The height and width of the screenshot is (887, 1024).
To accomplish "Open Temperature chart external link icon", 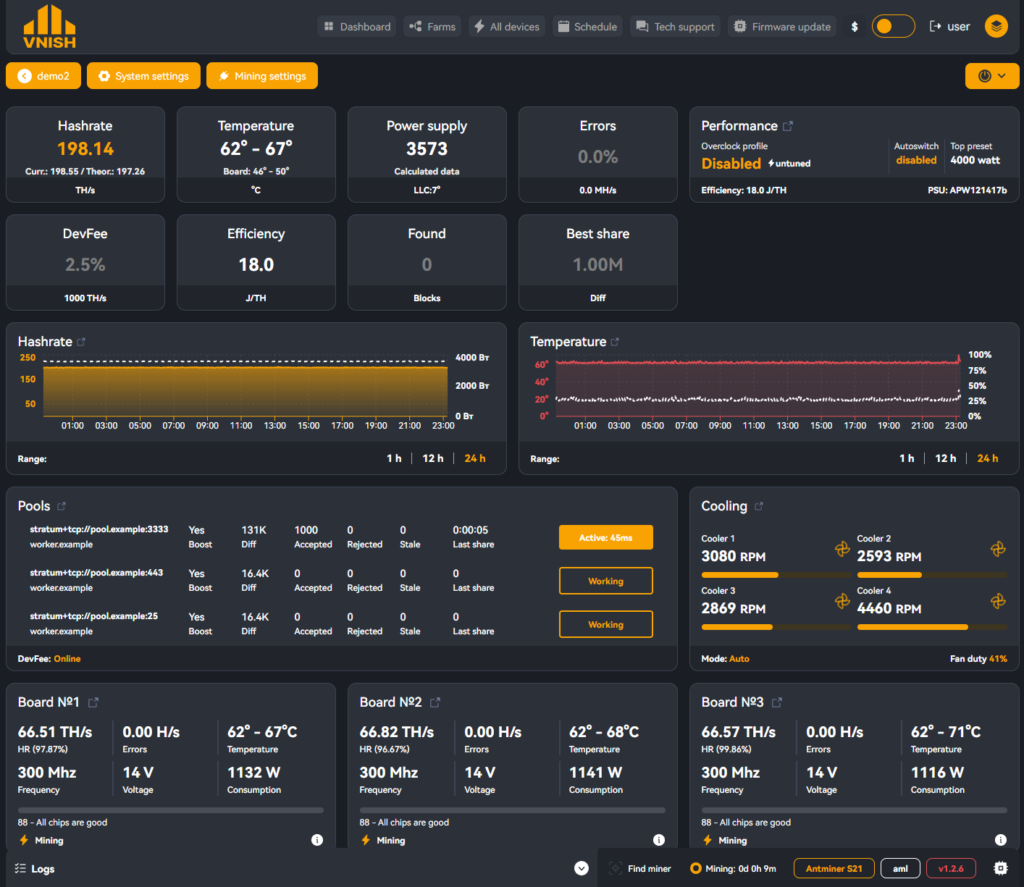I will tap(615, 342).
